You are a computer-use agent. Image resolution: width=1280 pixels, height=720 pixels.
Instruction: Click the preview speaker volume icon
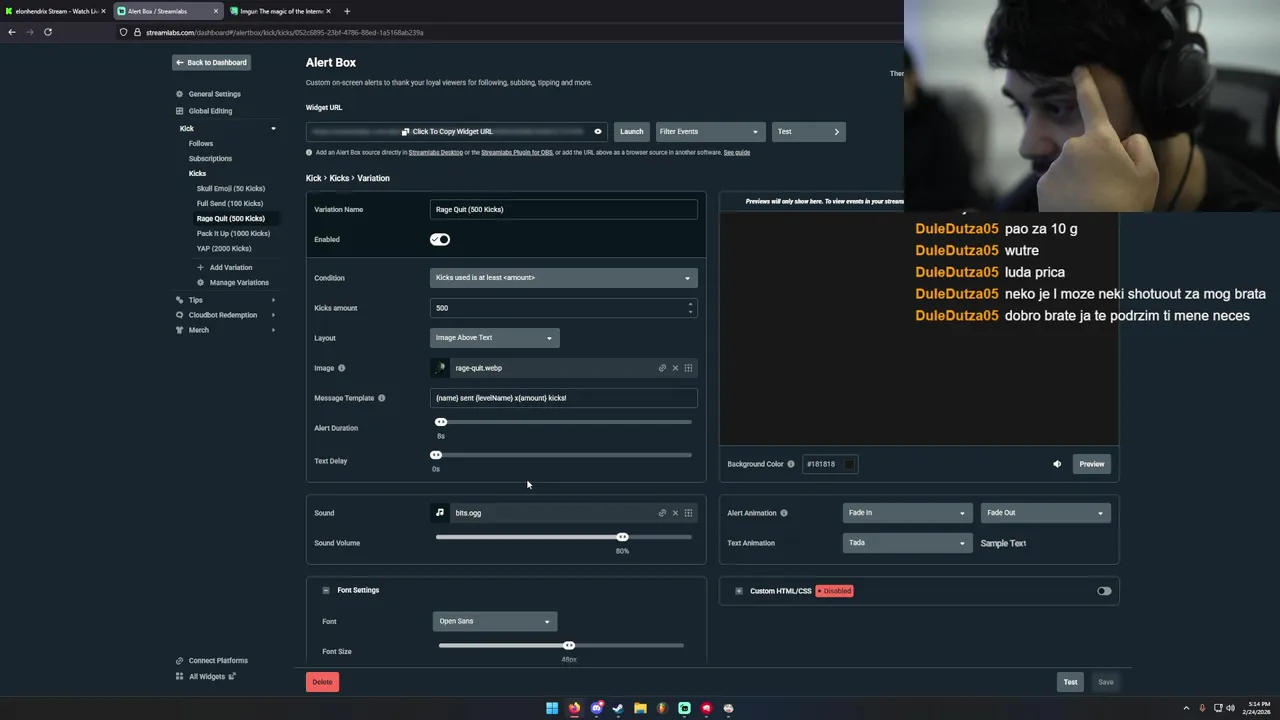[1057, 464]
